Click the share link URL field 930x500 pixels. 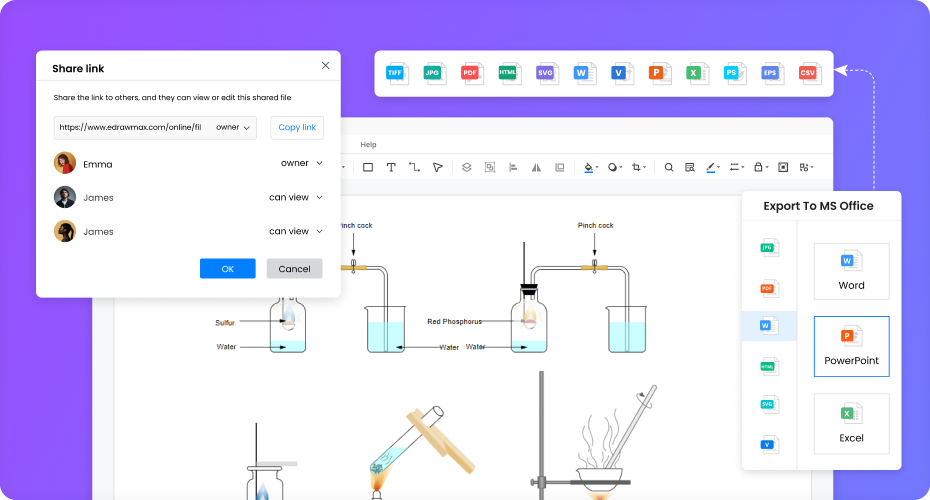click(131, 127)
